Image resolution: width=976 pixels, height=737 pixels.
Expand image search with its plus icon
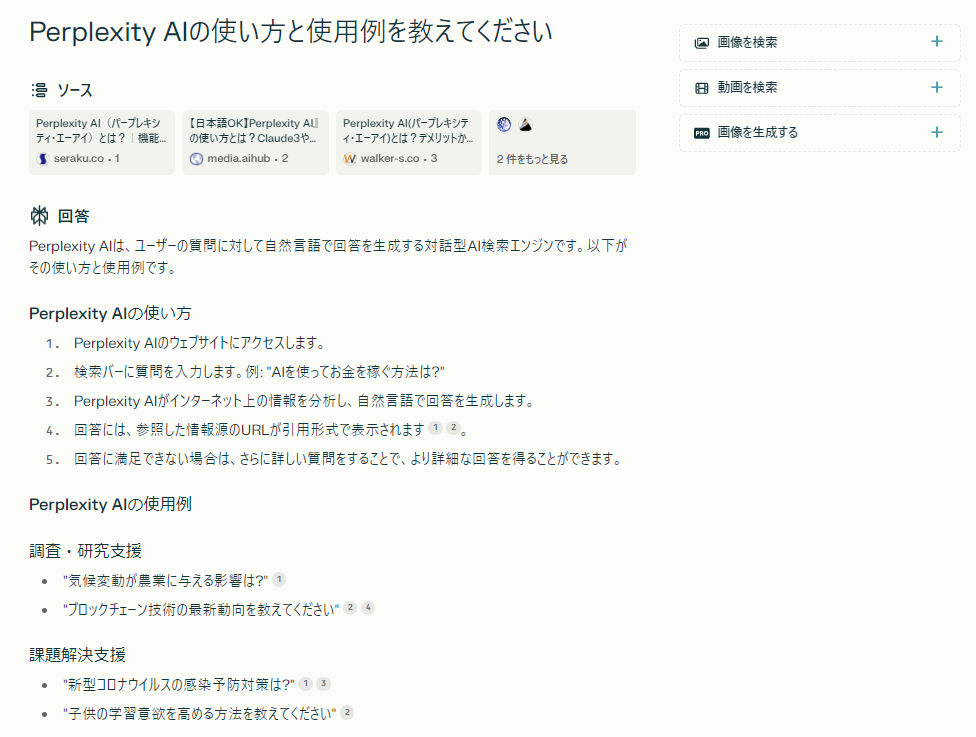936,42
